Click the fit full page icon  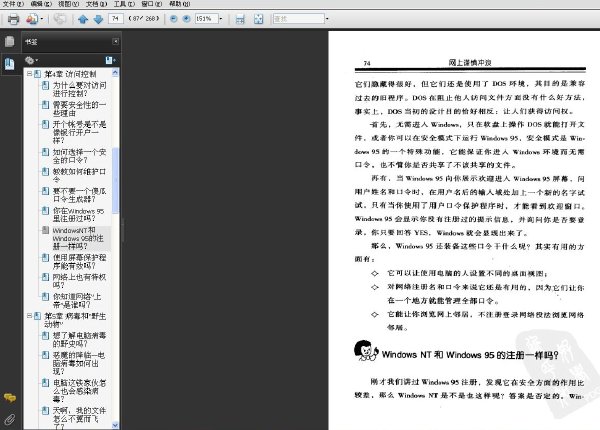259,19
